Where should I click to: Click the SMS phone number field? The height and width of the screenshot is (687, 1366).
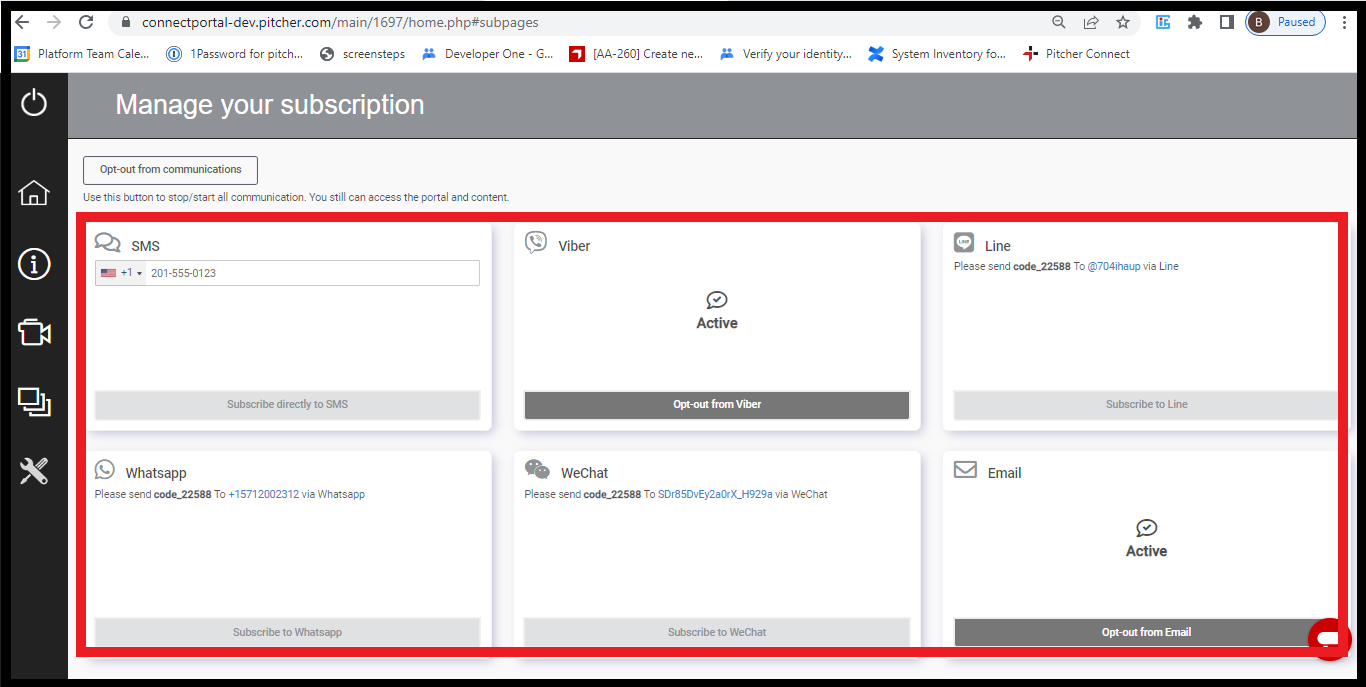(310, 273)
